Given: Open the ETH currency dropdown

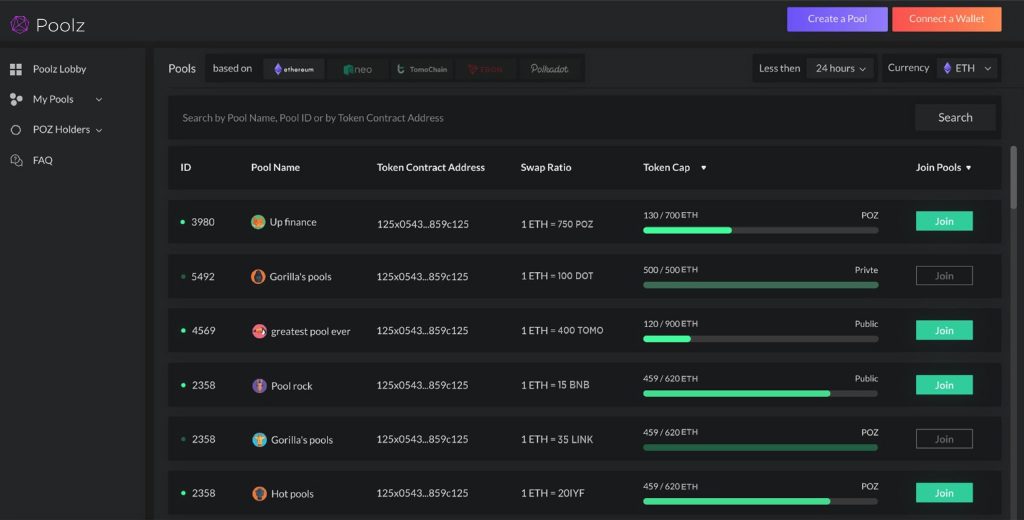Looking at the screenshot, I should click(967, 68).
